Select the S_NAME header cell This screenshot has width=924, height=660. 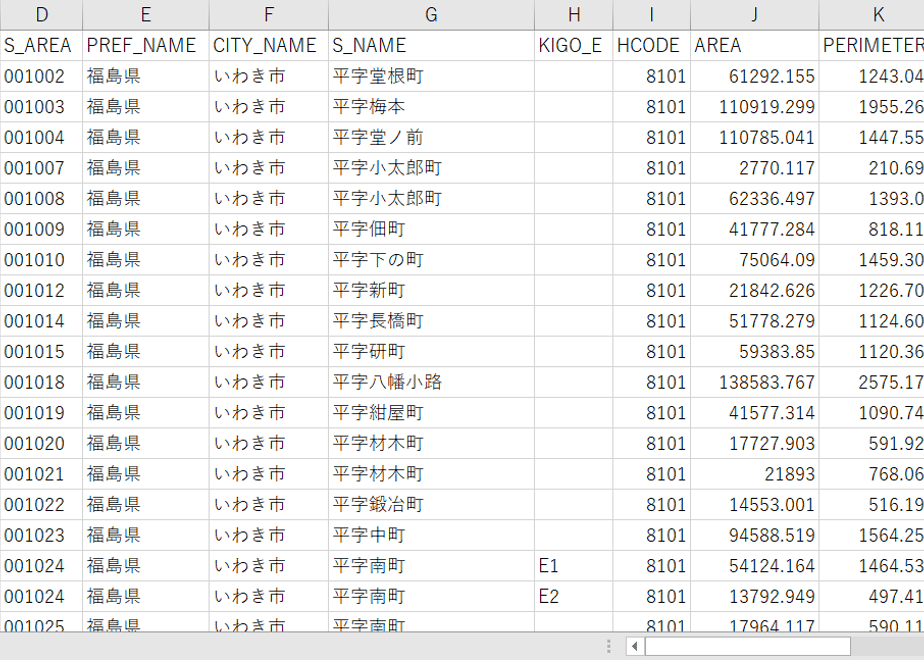click(431, 45)
